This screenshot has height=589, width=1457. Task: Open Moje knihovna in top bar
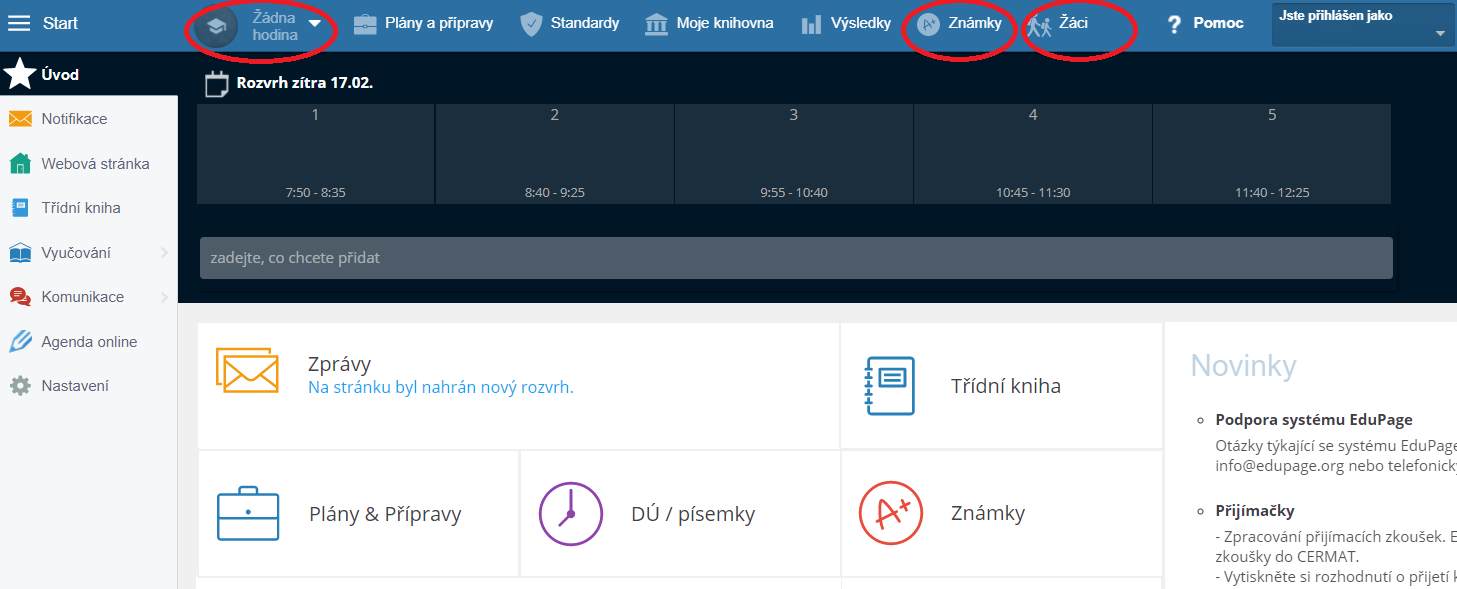[725, 23]
